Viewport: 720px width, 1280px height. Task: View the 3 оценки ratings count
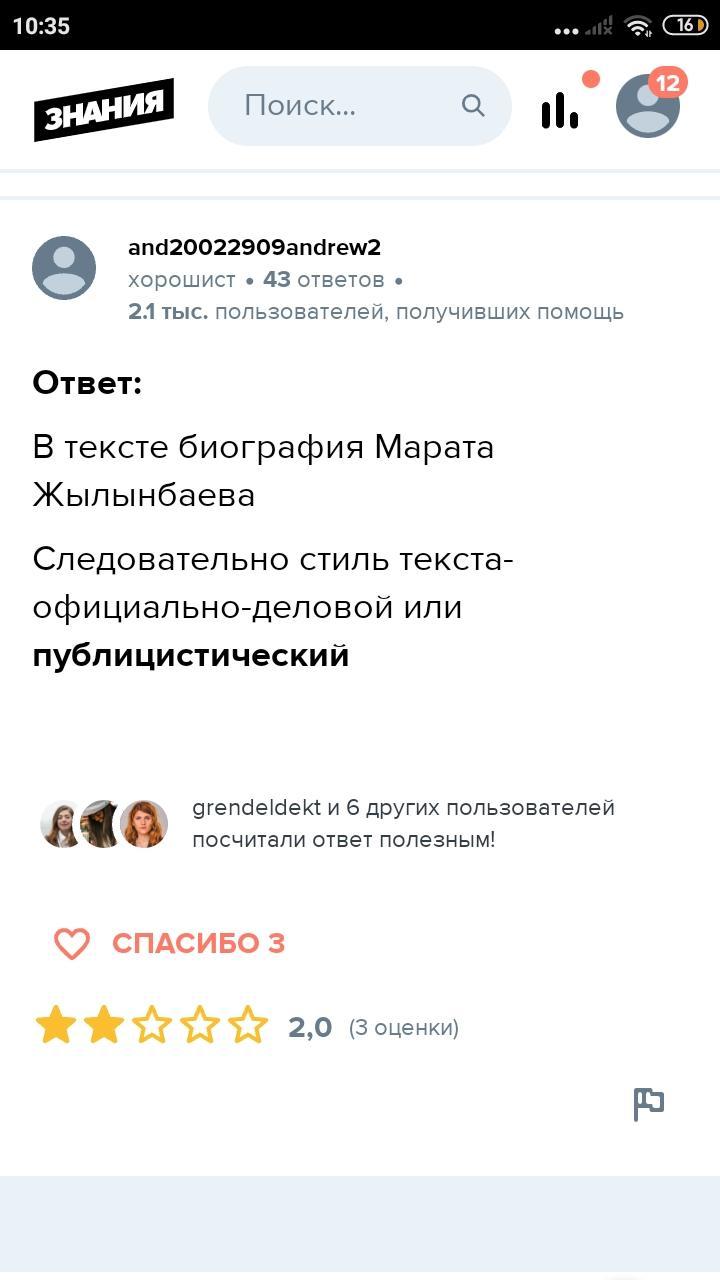403,1027
